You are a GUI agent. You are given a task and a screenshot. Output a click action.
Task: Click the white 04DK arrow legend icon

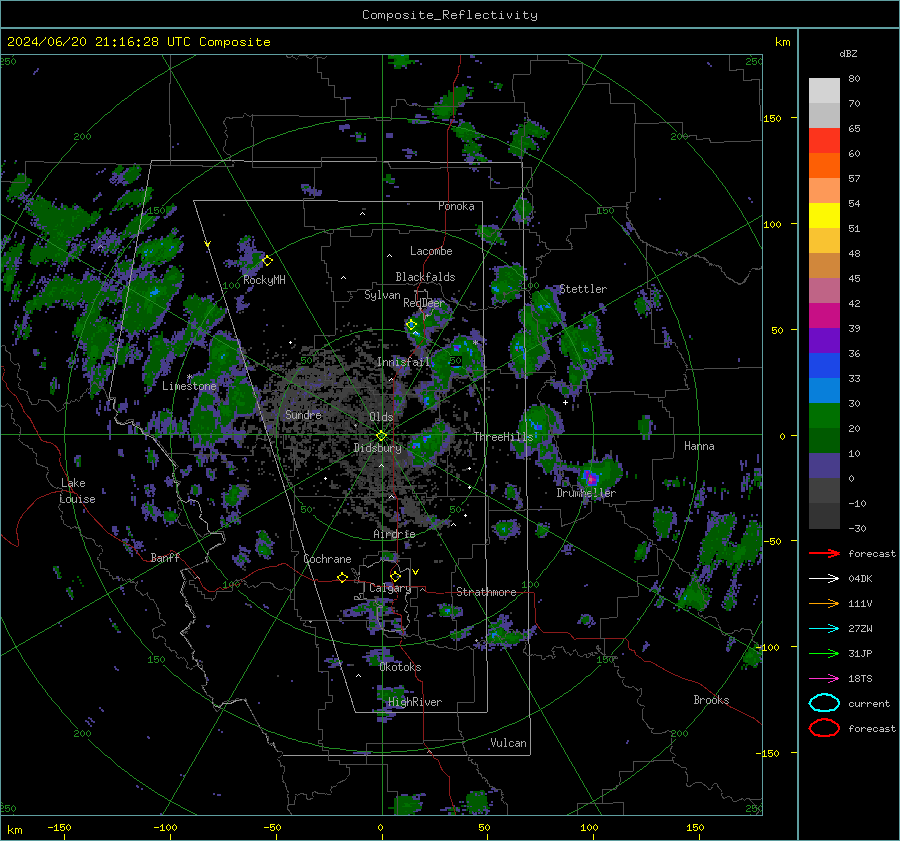pyautogui.click(x=824, y=579)
